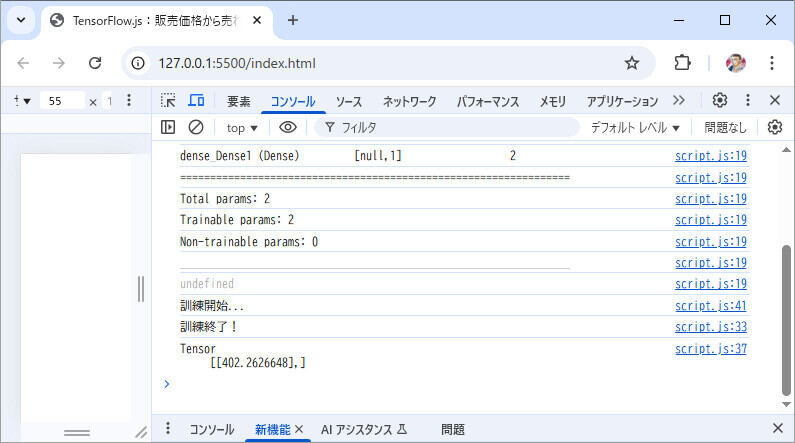The height and width of the screenshot is (443, 795).
Task: Open the browser extensions puzzle icon
Action: click(x=683, y=63)
